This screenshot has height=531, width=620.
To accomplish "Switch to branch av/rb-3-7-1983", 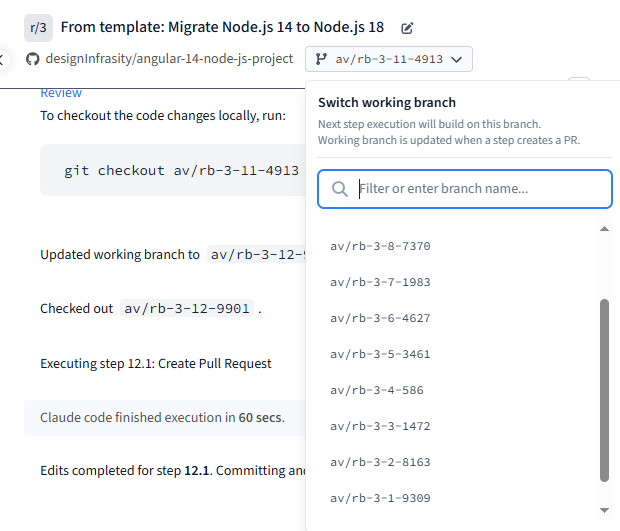I will click(x=380, y=282).
